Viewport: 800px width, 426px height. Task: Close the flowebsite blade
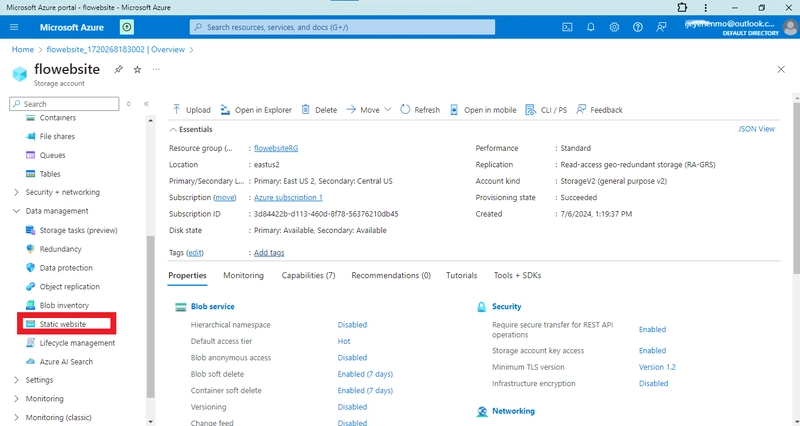(781, 69)
